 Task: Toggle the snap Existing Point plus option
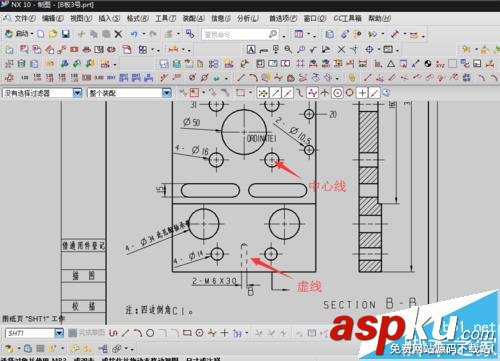point(362,93)
